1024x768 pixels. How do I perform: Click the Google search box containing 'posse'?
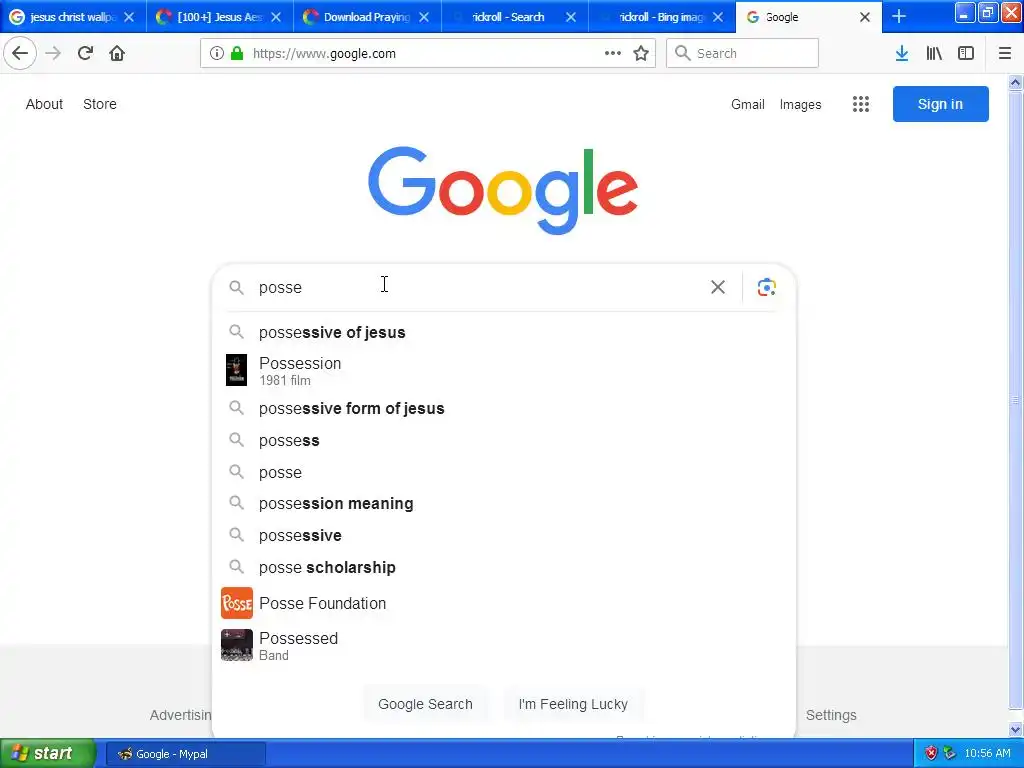(480, 287)
